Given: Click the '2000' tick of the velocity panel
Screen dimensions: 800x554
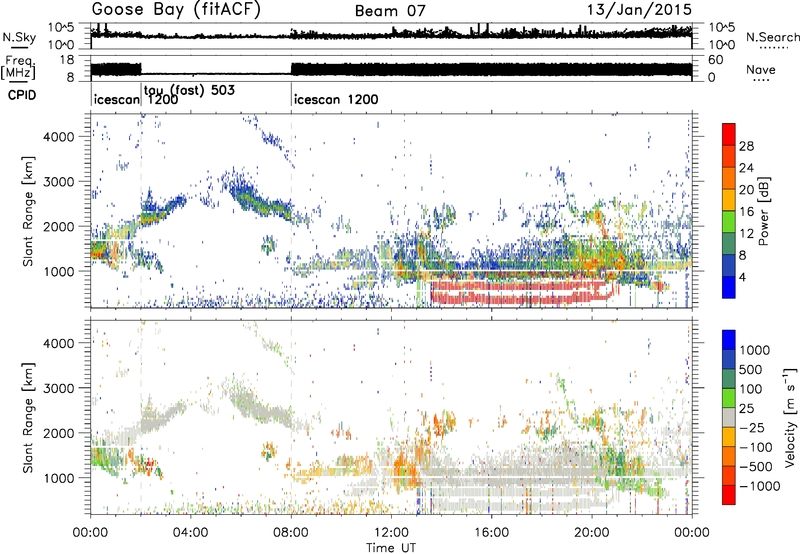Looking at the screenshot, I should pos(60,433).
